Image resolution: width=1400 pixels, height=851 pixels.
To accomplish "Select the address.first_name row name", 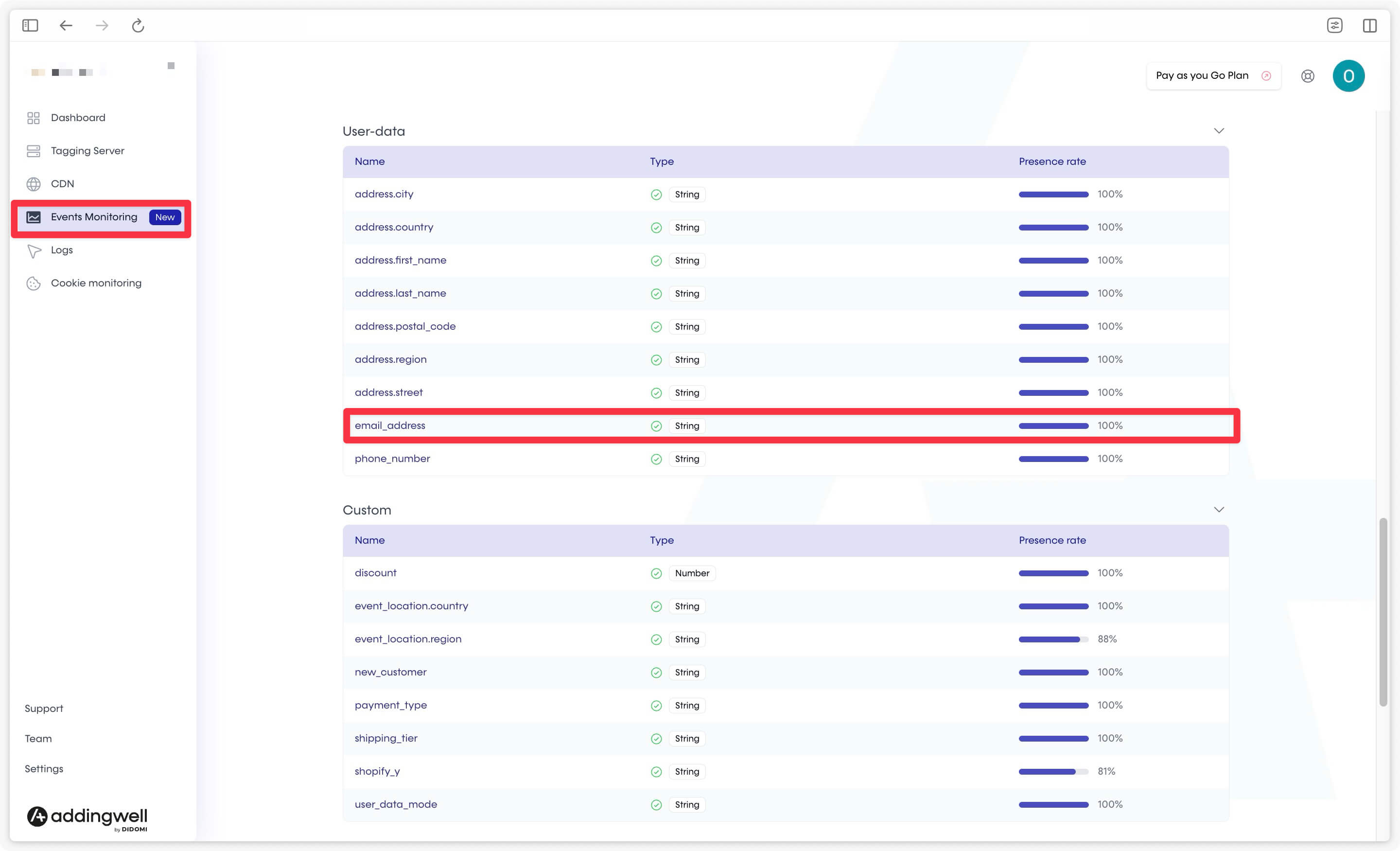I will [x=400, y=260].
